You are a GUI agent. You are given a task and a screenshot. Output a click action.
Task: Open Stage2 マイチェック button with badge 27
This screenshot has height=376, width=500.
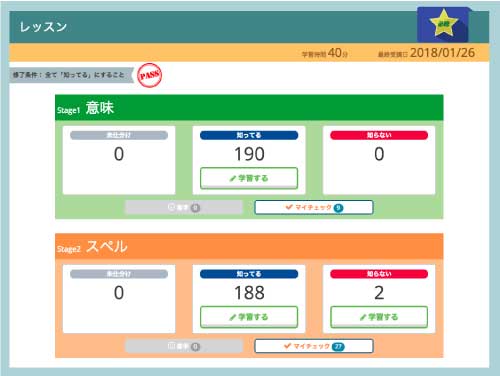(x=314, y=346)
